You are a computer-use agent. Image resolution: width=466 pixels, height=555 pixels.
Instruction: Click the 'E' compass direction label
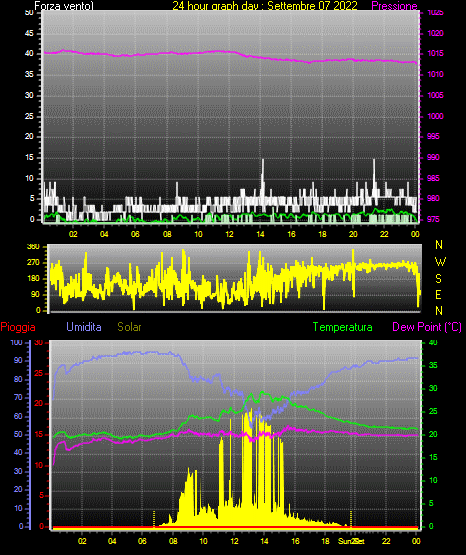[x=438, y=294]
